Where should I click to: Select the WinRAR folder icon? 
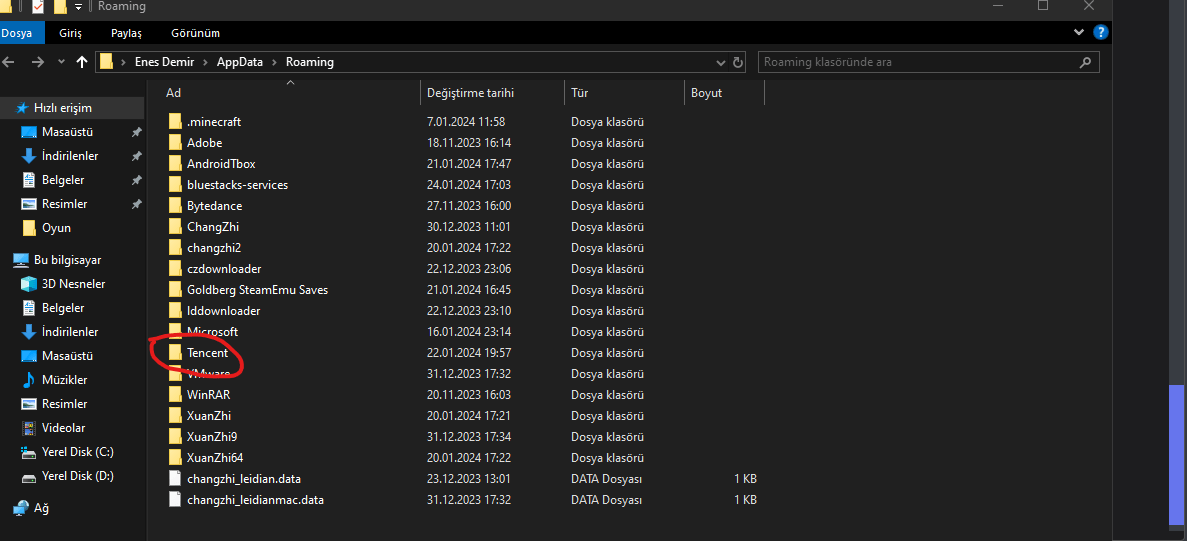click(175, 394)
